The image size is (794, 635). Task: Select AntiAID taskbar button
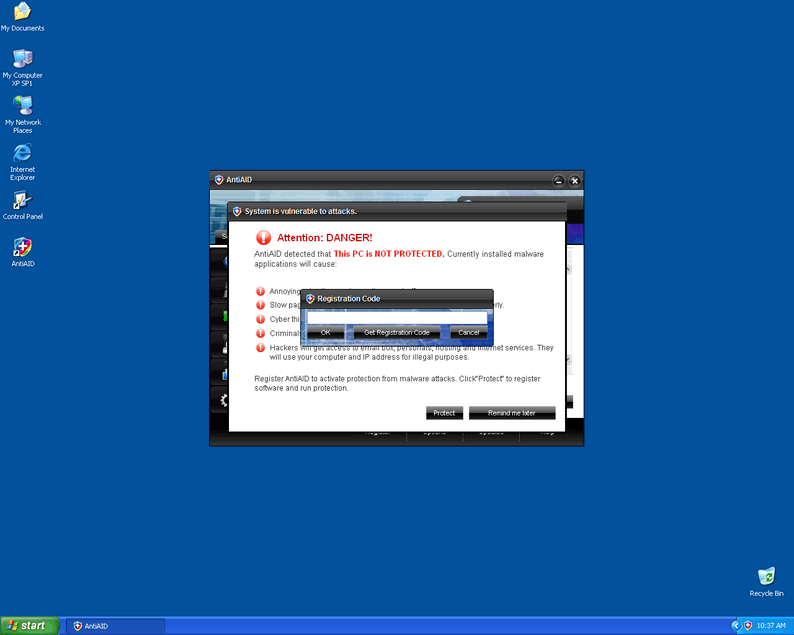(115, 626)
